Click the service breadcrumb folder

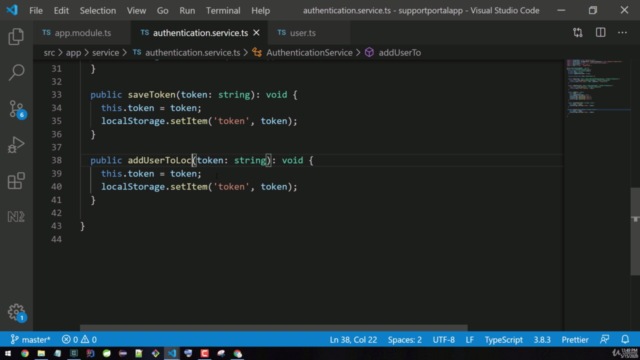(105, 53)
